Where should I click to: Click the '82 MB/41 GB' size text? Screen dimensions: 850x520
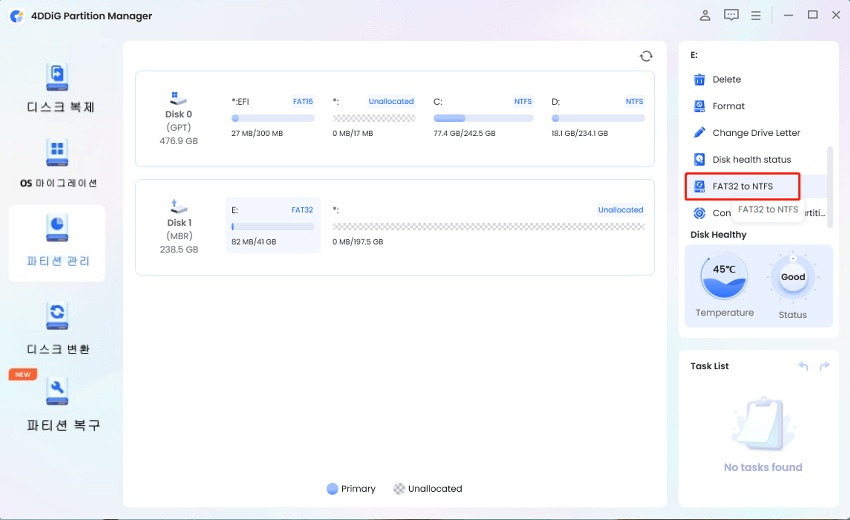tap(254, 242)
